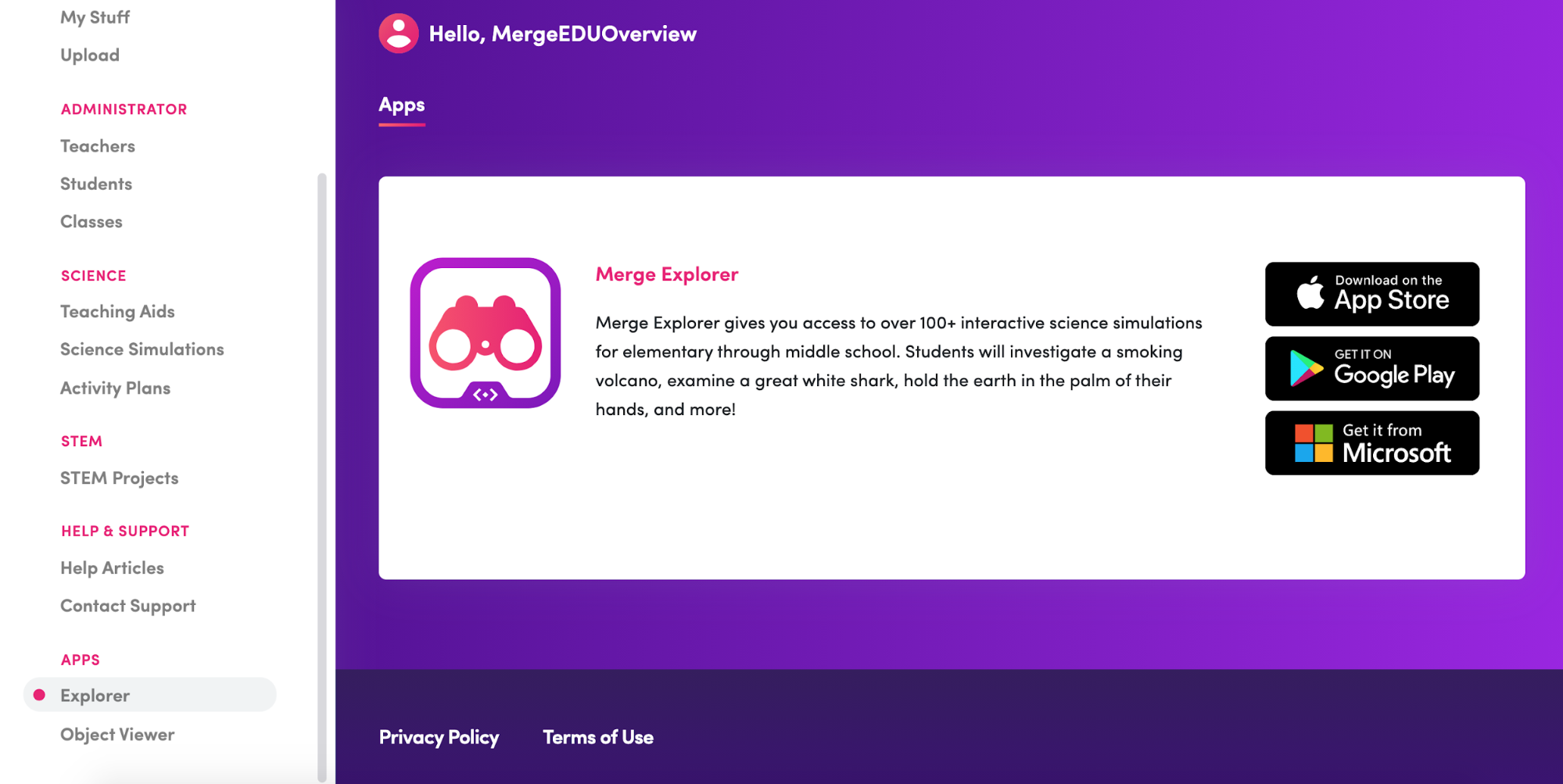
Task: Go to Upload in sidebar
Action: [x=90, y=55]
